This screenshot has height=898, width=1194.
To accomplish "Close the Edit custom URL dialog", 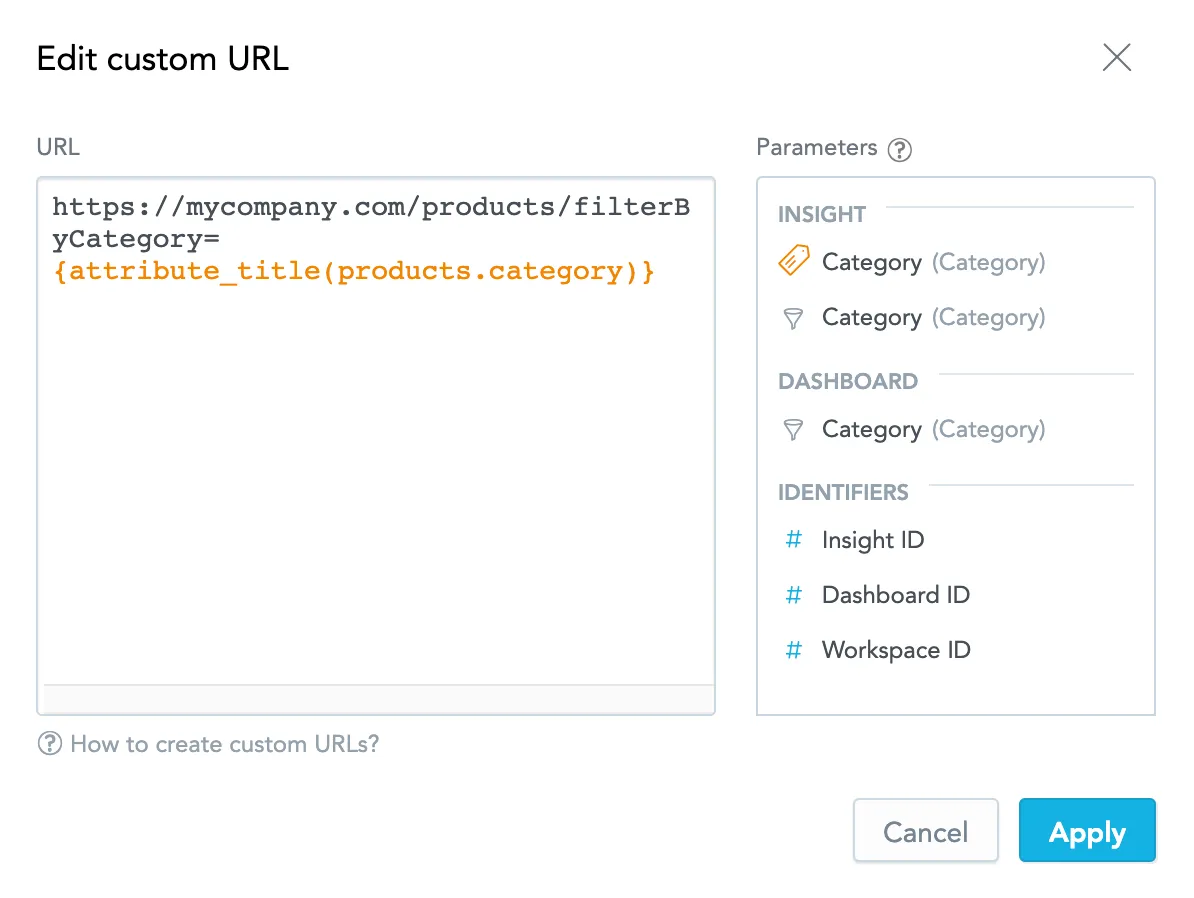I will click(1117, 58).
